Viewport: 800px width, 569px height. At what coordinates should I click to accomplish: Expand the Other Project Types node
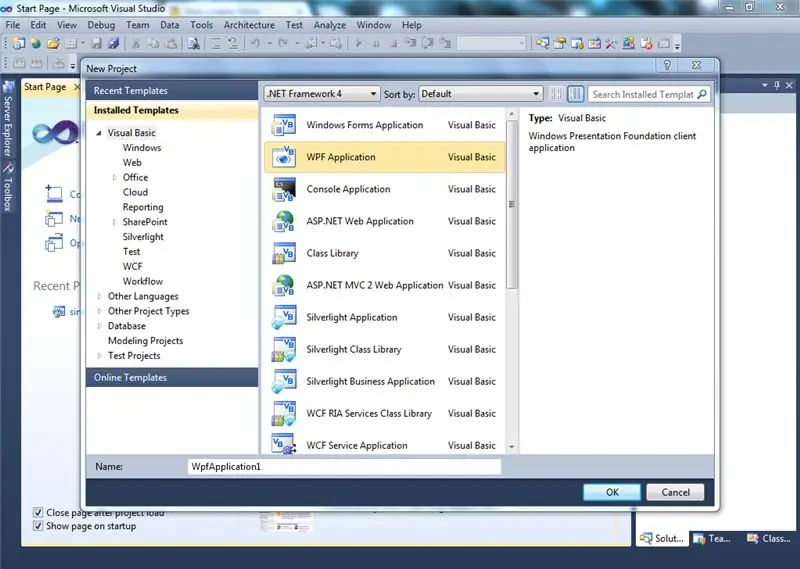(99, 311)
